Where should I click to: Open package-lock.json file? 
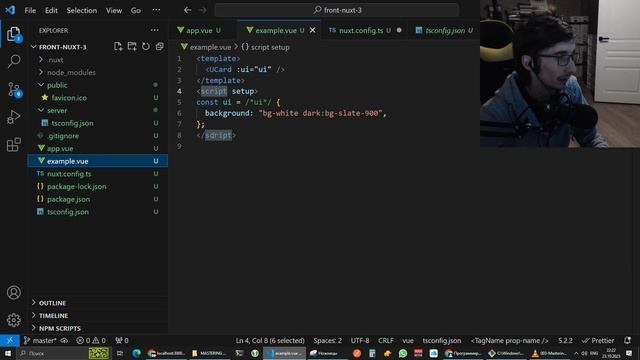pyautogui.click(x=76, y=186)
